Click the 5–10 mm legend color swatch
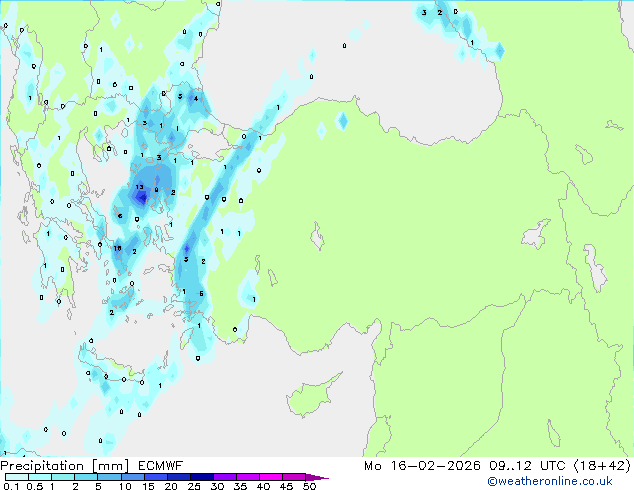This screenshot has width=634, height=490. [109, 477]
